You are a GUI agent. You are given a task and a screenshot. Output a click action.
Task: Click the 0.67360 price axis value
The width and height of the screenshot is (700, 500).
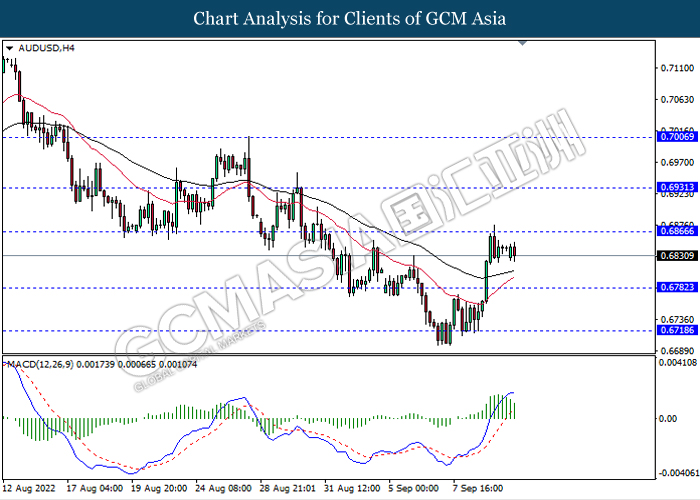point(677,320)
